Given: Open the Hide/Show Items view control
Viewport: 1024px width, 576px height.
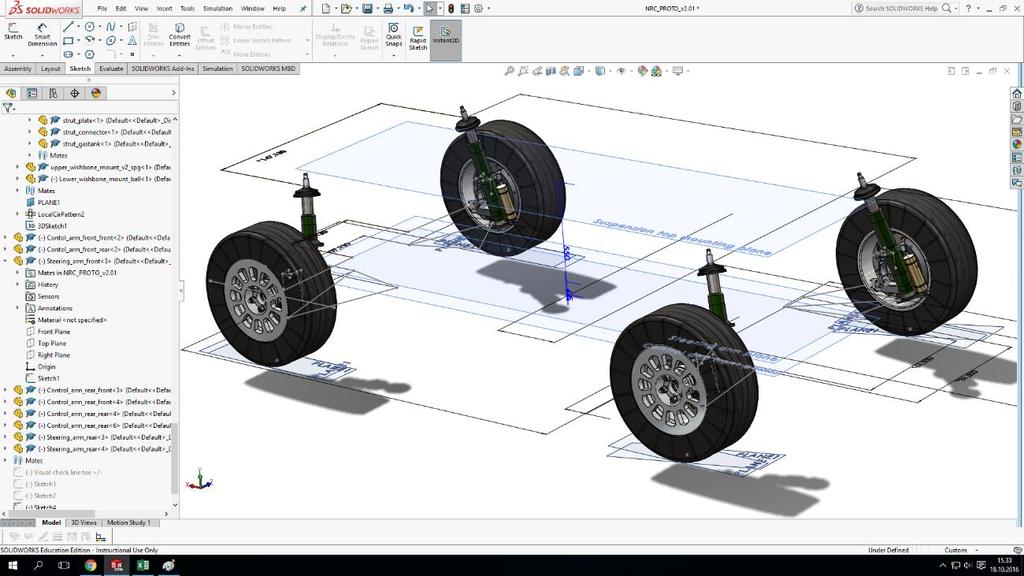Looking at the screenshot, I should tap(621, 71).
